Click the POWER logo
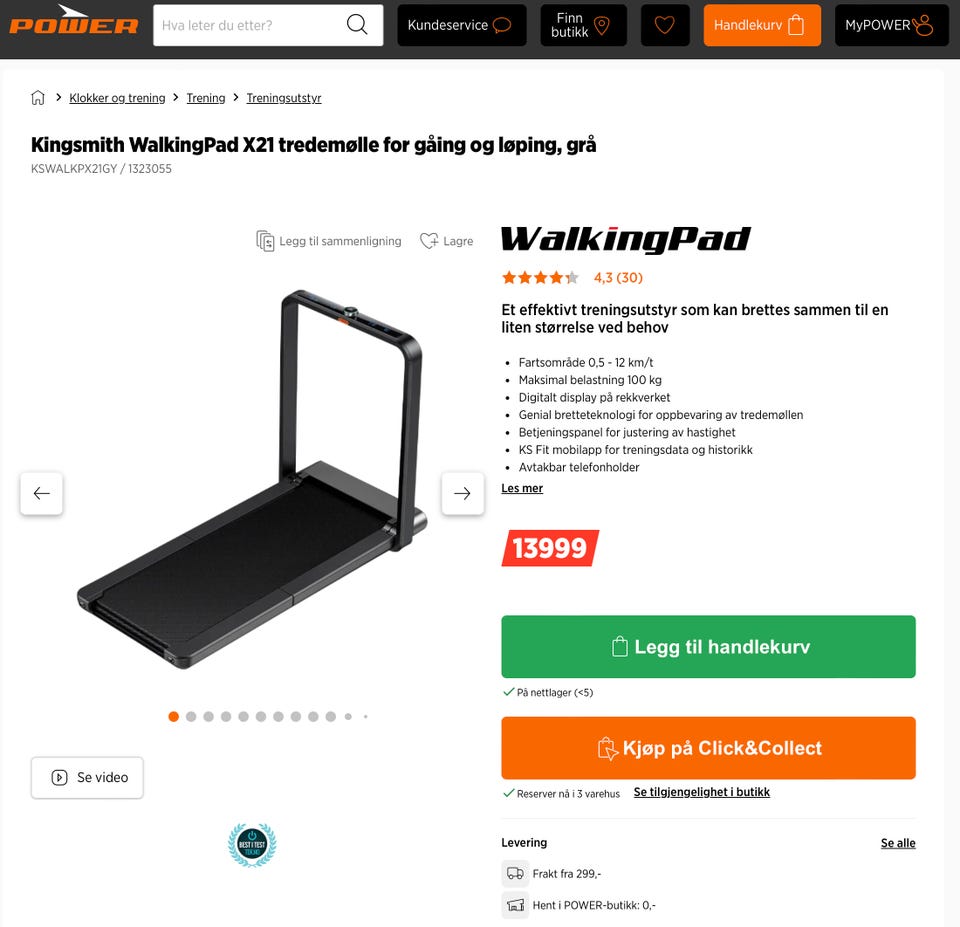The height and width of the screenshot is (927, 960). click(73, 21)
